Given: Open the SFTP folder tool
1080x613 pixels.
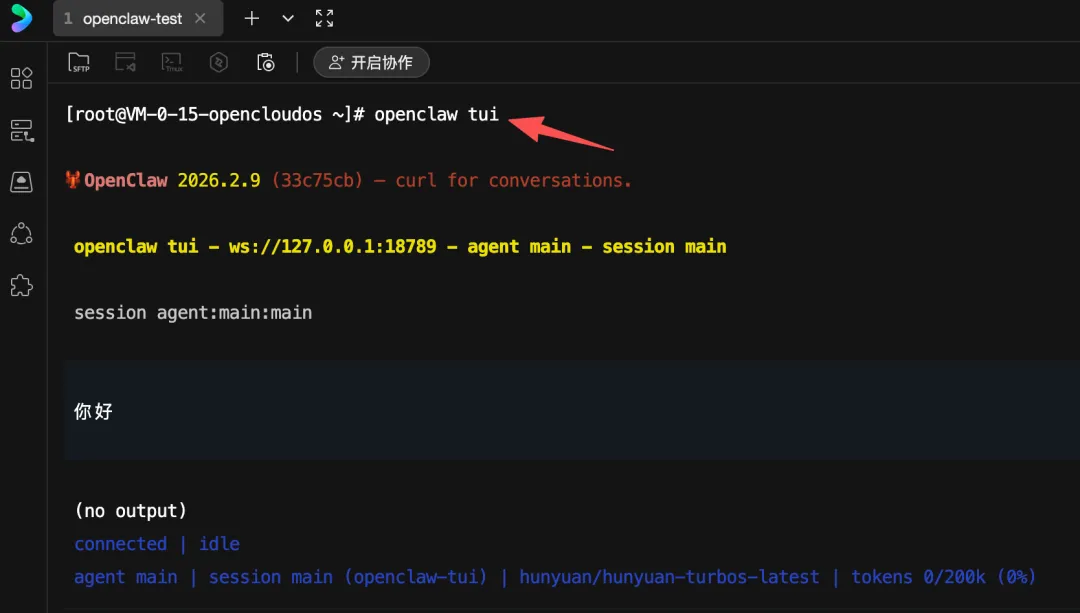Looking at the screenshot, I should click(x=79, y=63).
